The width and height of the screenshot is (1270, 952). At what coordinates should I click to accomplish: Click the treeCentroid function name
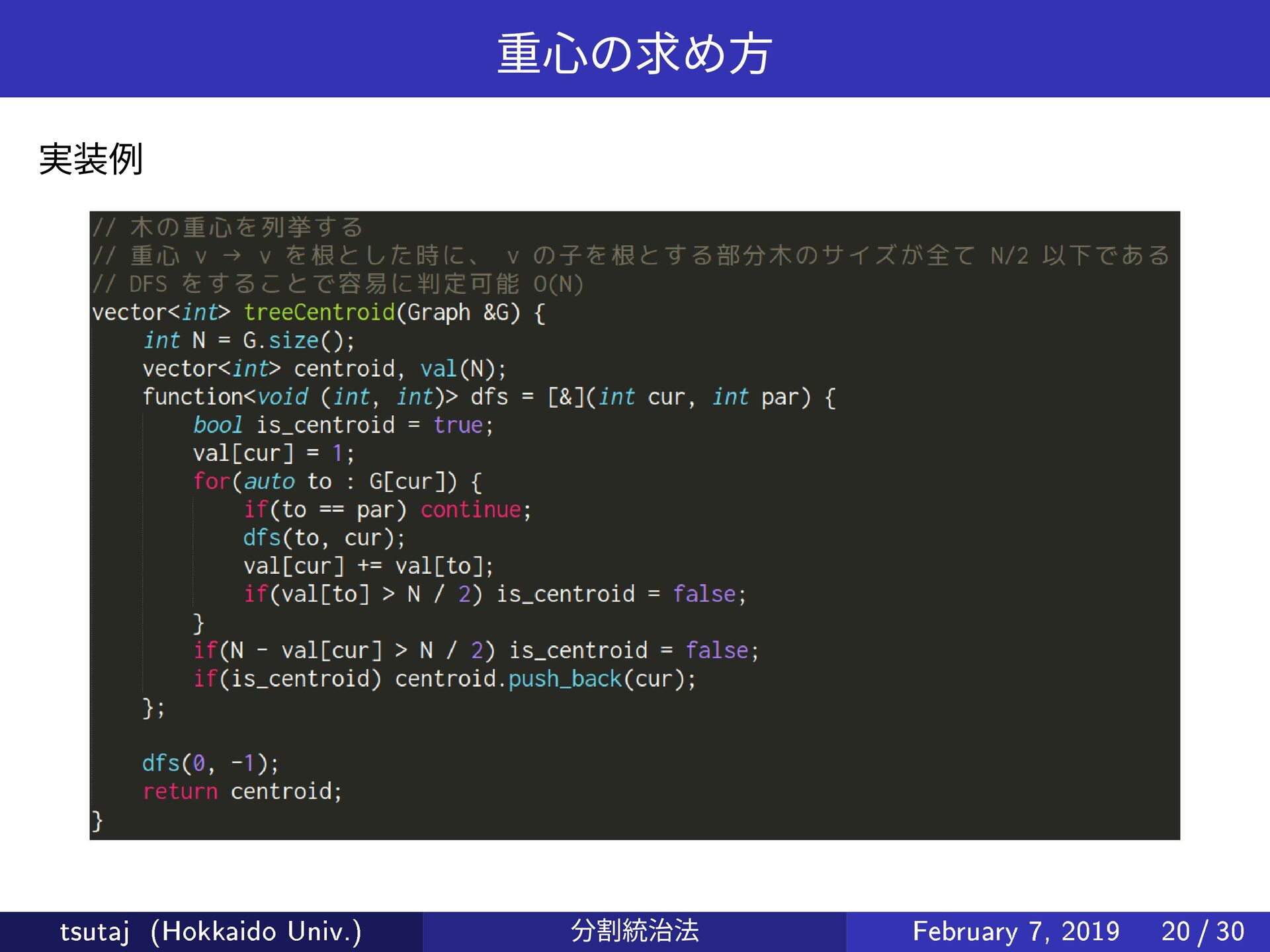pyautogui.click(x=319, y=312)
